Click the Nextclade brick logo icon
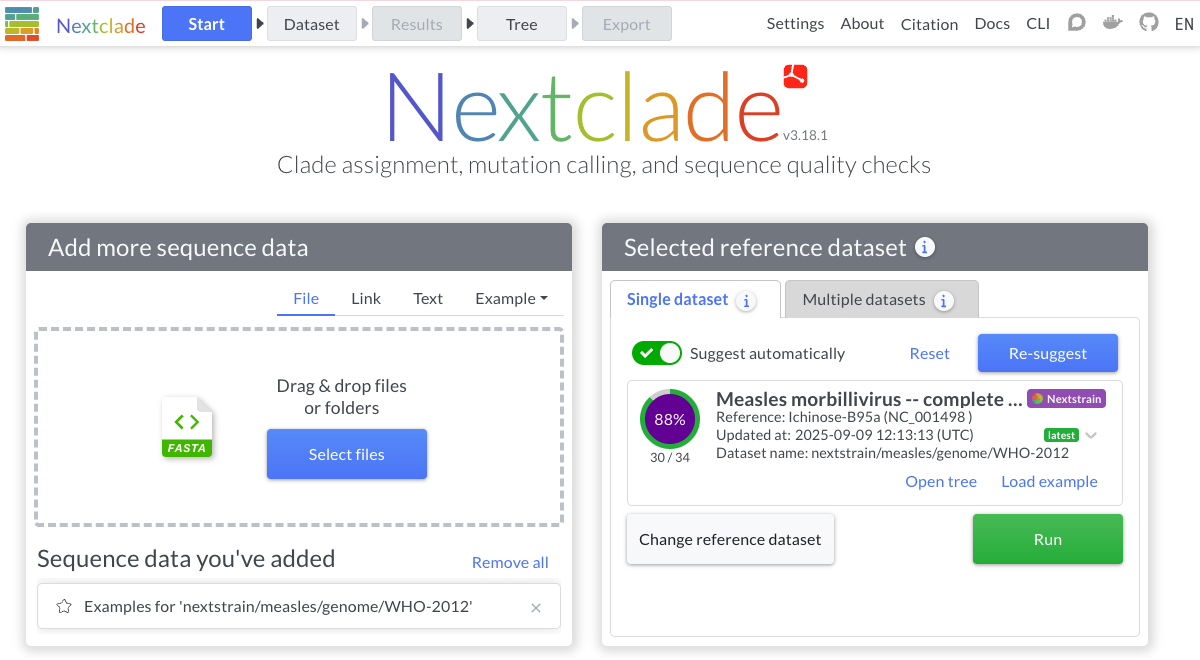Screen dimensions: 1200x660 (22, 23)
